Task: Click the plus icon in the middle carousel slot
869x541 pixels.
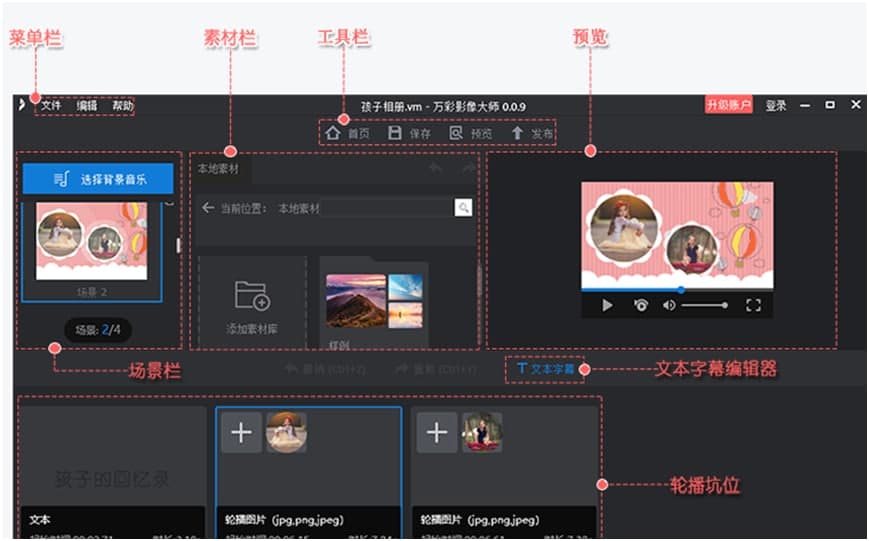Action: [x=241, y=432]
